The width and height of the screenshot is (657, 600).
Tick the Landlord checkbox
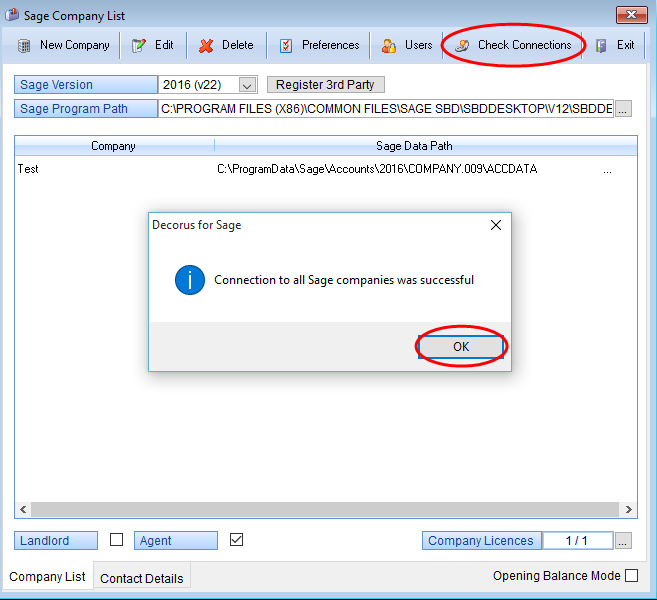click(x=116, y=540)
